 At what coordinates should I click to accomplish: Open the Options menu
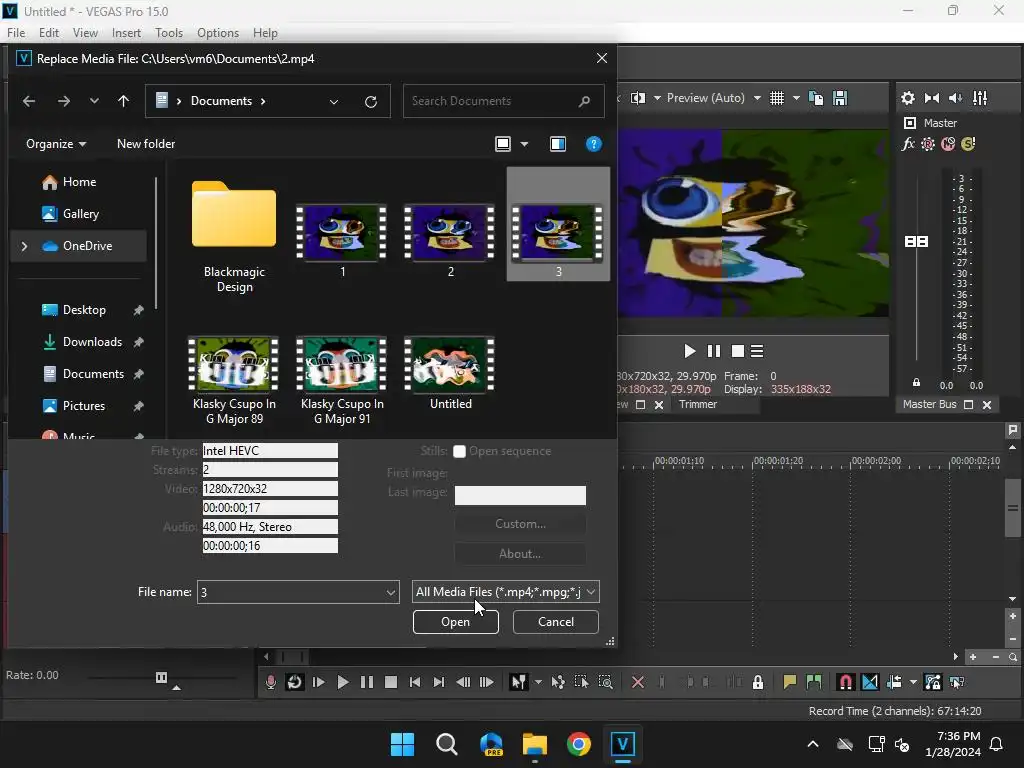pos(218,33)
